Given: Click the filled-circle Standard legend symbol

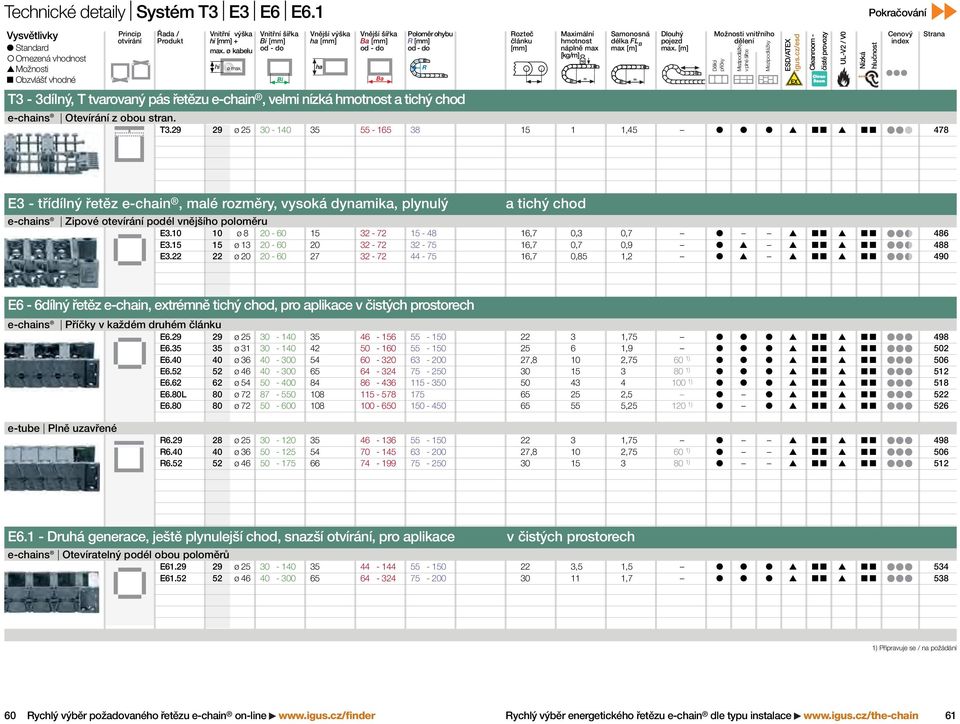Looking at the screenshot, I should [x=10, y=48].
